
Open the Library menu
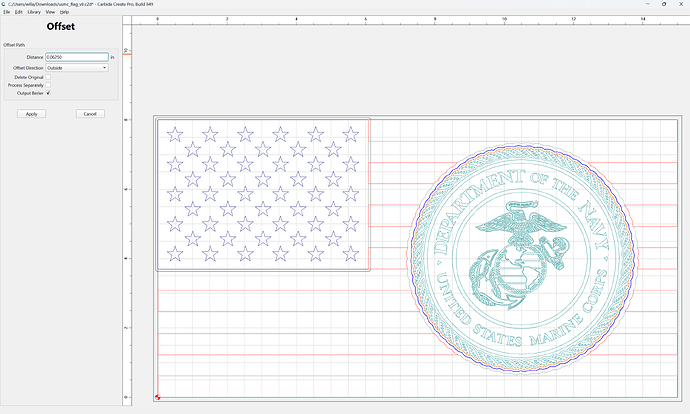point(34,12)
